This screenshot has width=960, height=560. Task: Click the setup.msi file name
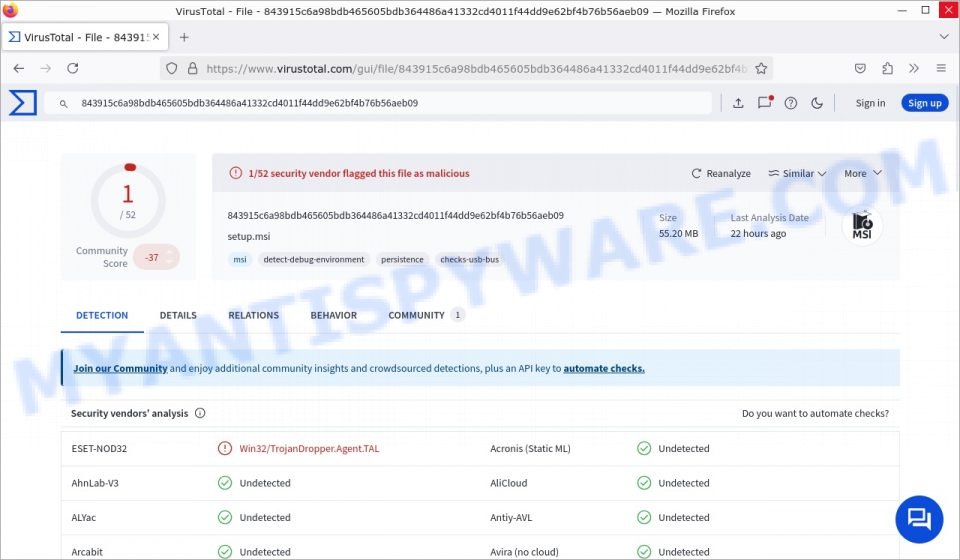(x=249, y=237)
